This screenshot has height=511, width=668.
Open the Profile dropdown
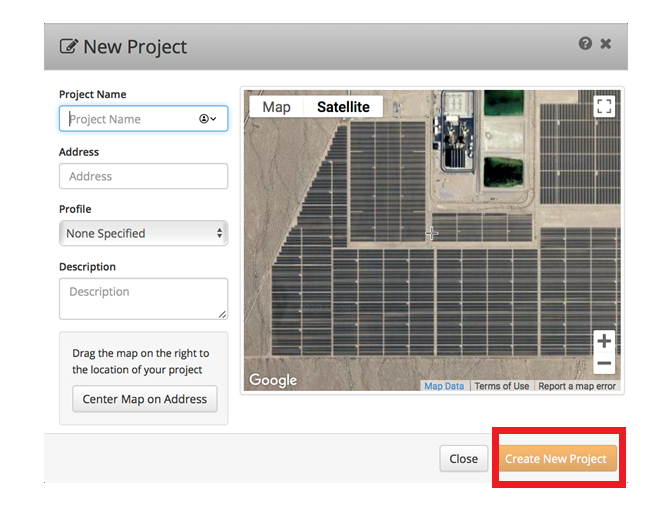coord(144,233)
